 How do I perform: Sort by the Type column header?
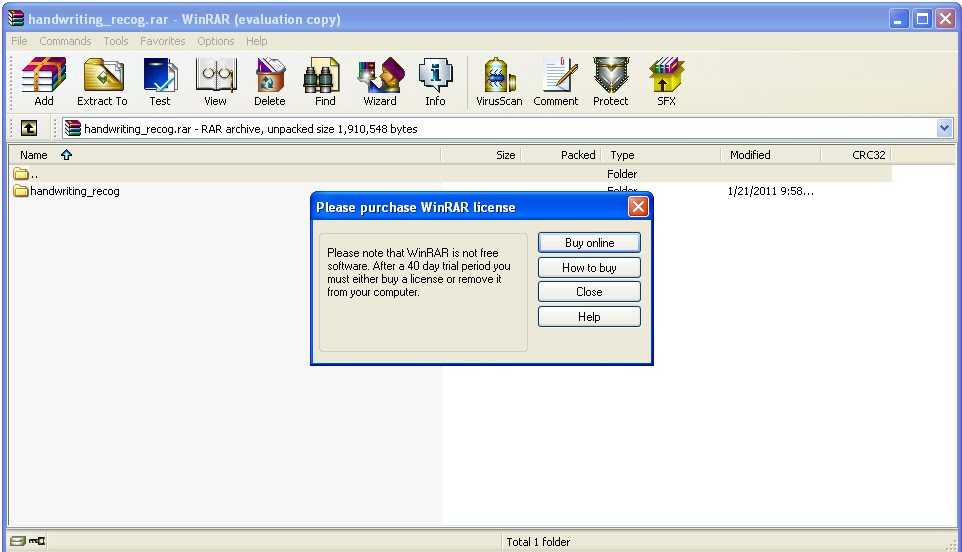661,155
